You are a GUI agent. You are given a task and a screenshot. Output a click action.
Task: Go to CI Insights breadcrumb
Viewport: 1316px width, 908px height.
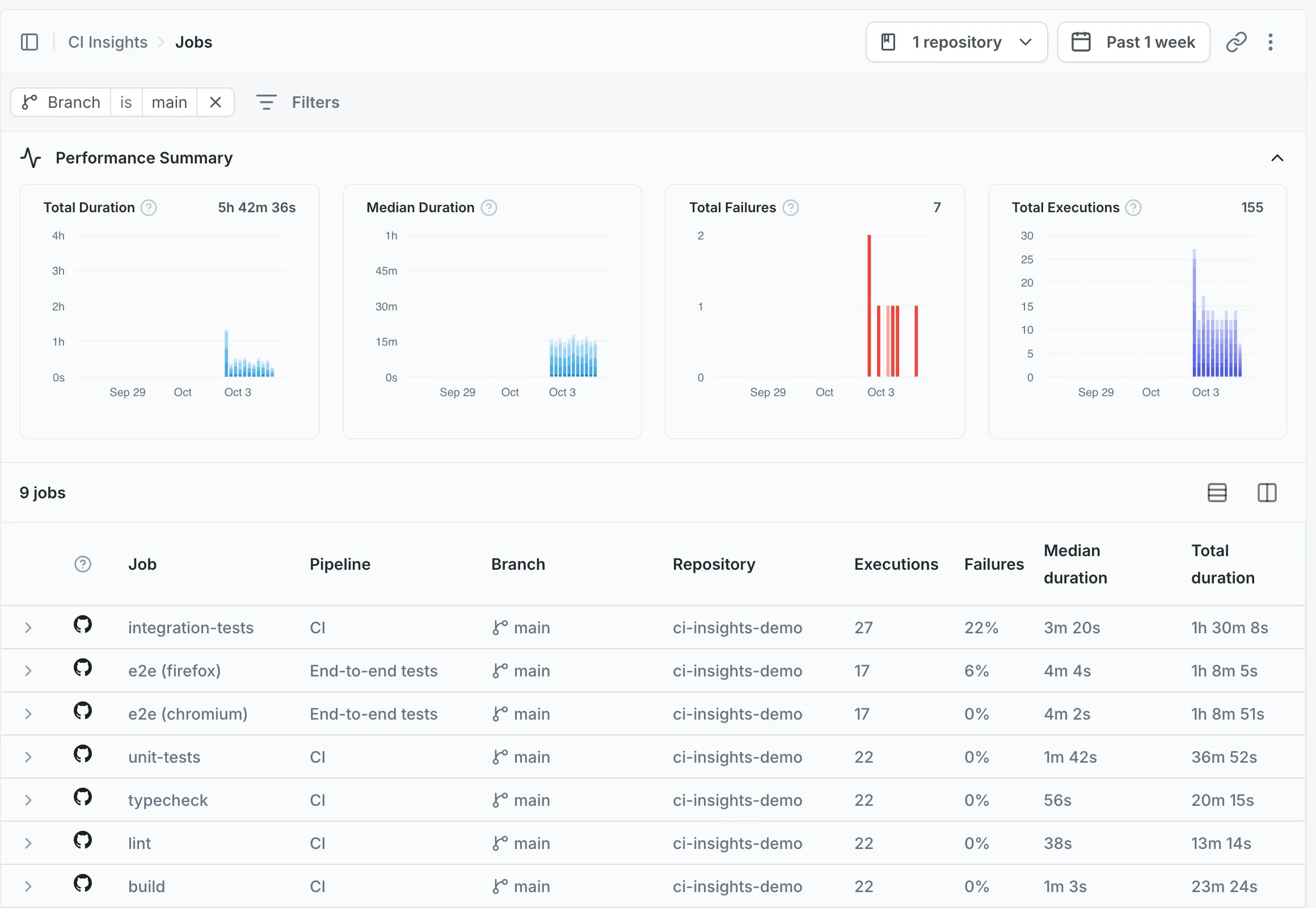(107, 42)
